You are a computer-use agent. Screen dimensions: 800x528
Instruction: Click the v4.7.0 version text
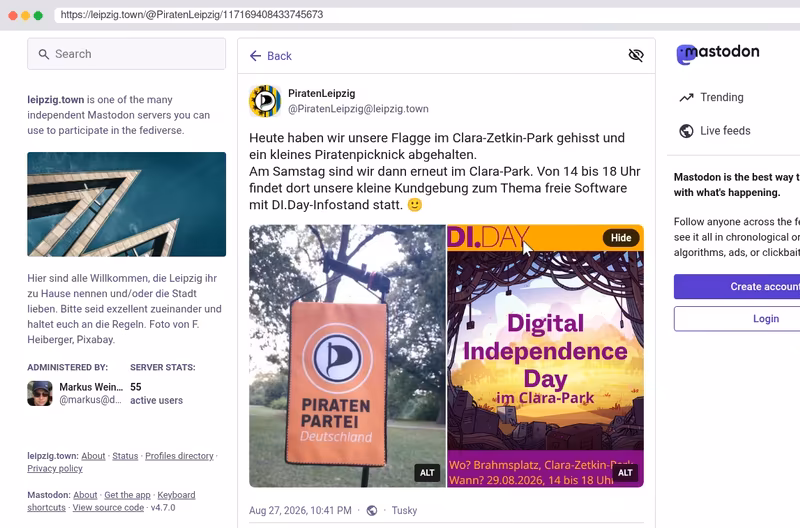tap(163, 508)
